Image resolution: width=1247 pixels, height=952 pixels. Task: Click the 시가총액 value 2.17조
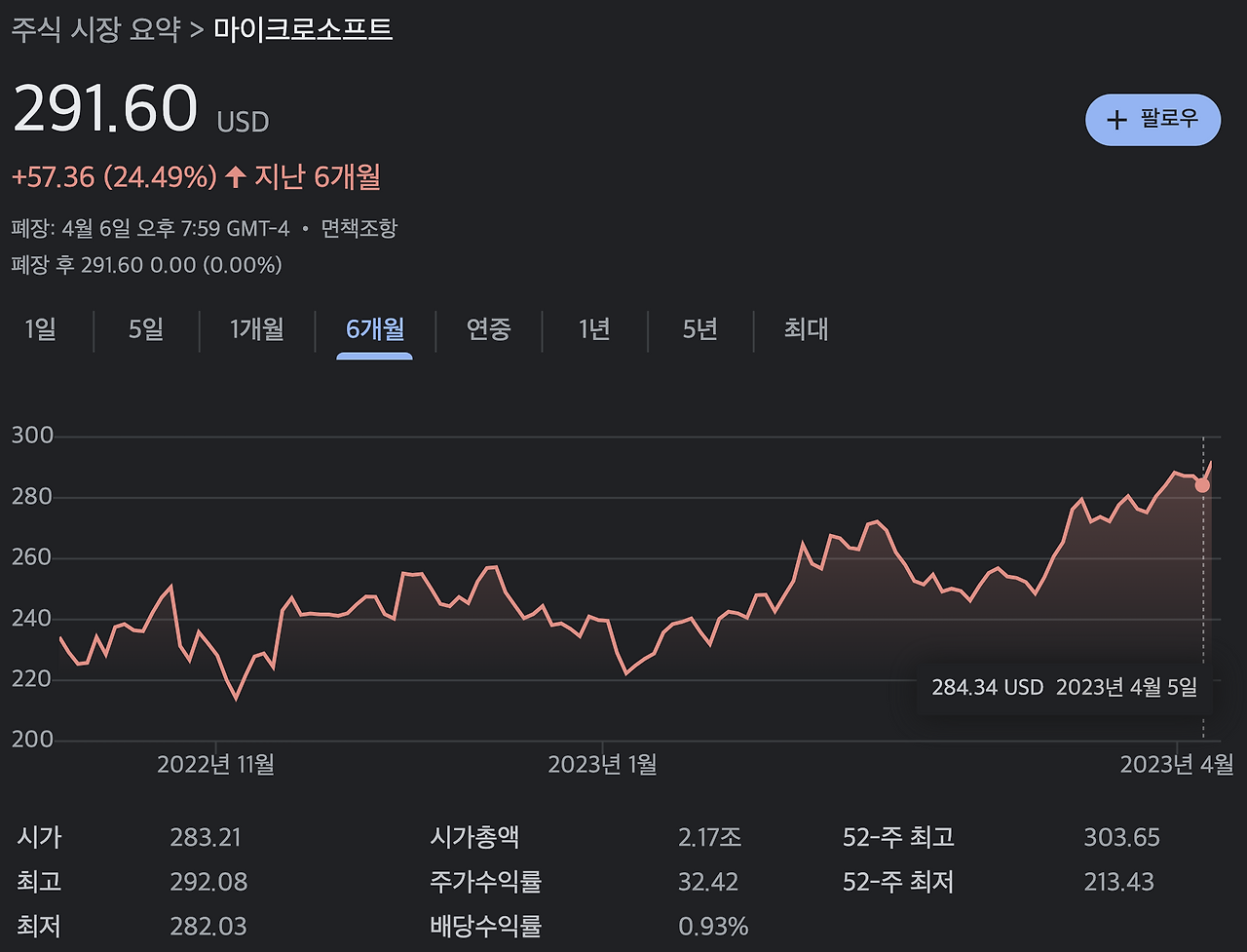(710, 837)
